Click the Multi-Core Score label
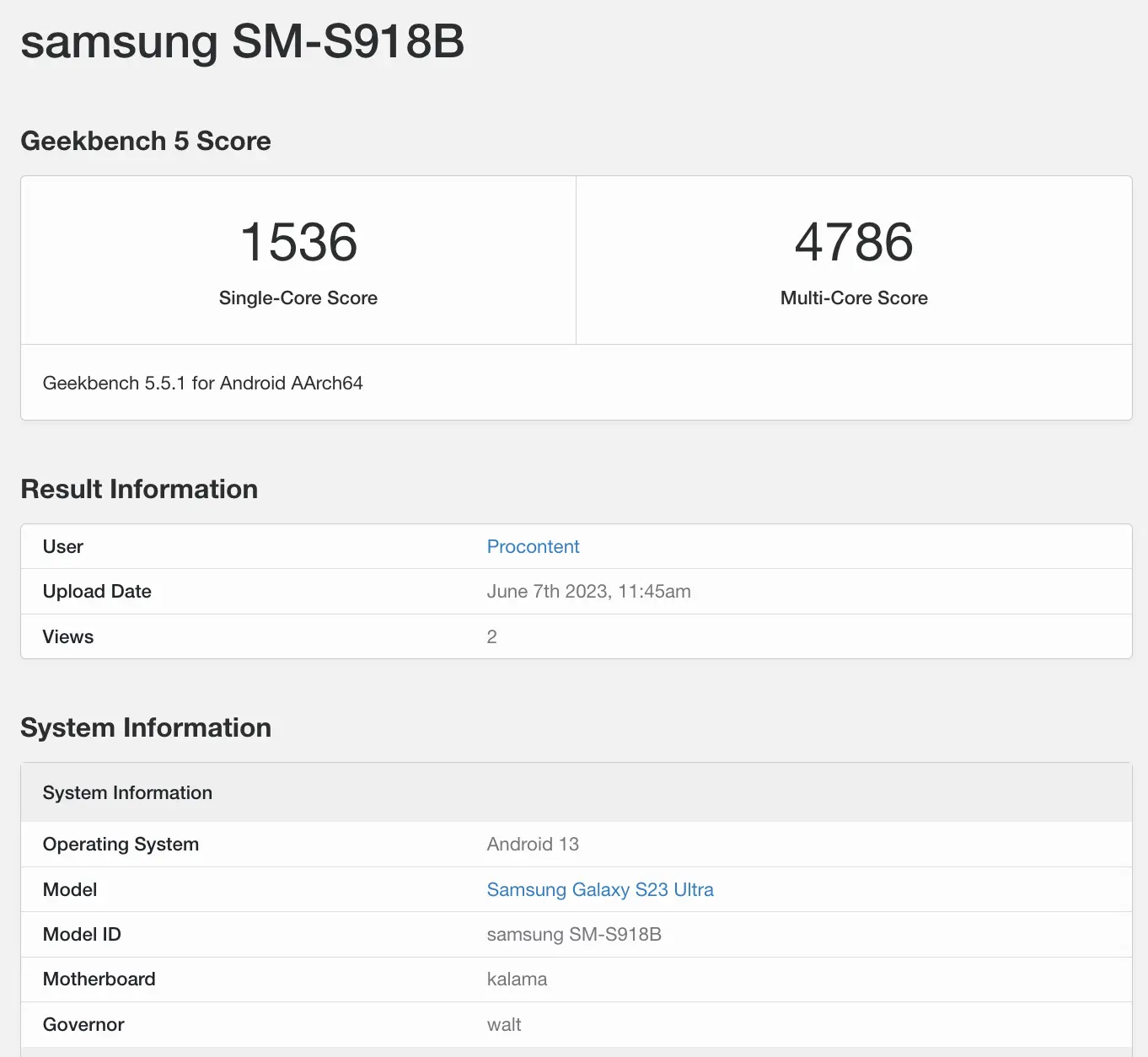Viewport: 1148px width, 1057px height. (854, 298)
